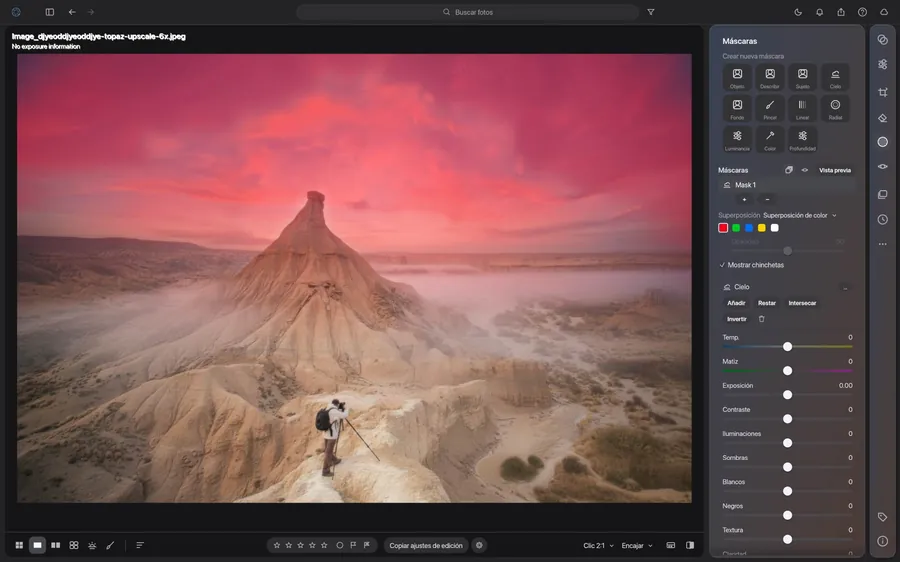Open the Edit sliders panel icon
The width and height of the screenshot is (900, 562).
click(x=883, y=64)
